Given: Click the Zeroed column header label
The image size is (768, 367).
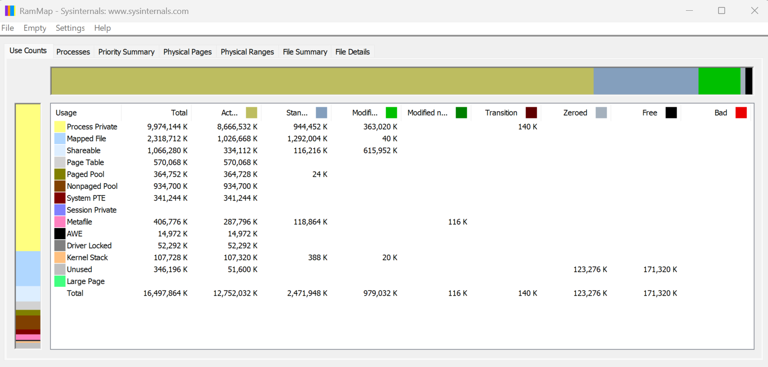Looking at the screenshot, I should (575, 113).
